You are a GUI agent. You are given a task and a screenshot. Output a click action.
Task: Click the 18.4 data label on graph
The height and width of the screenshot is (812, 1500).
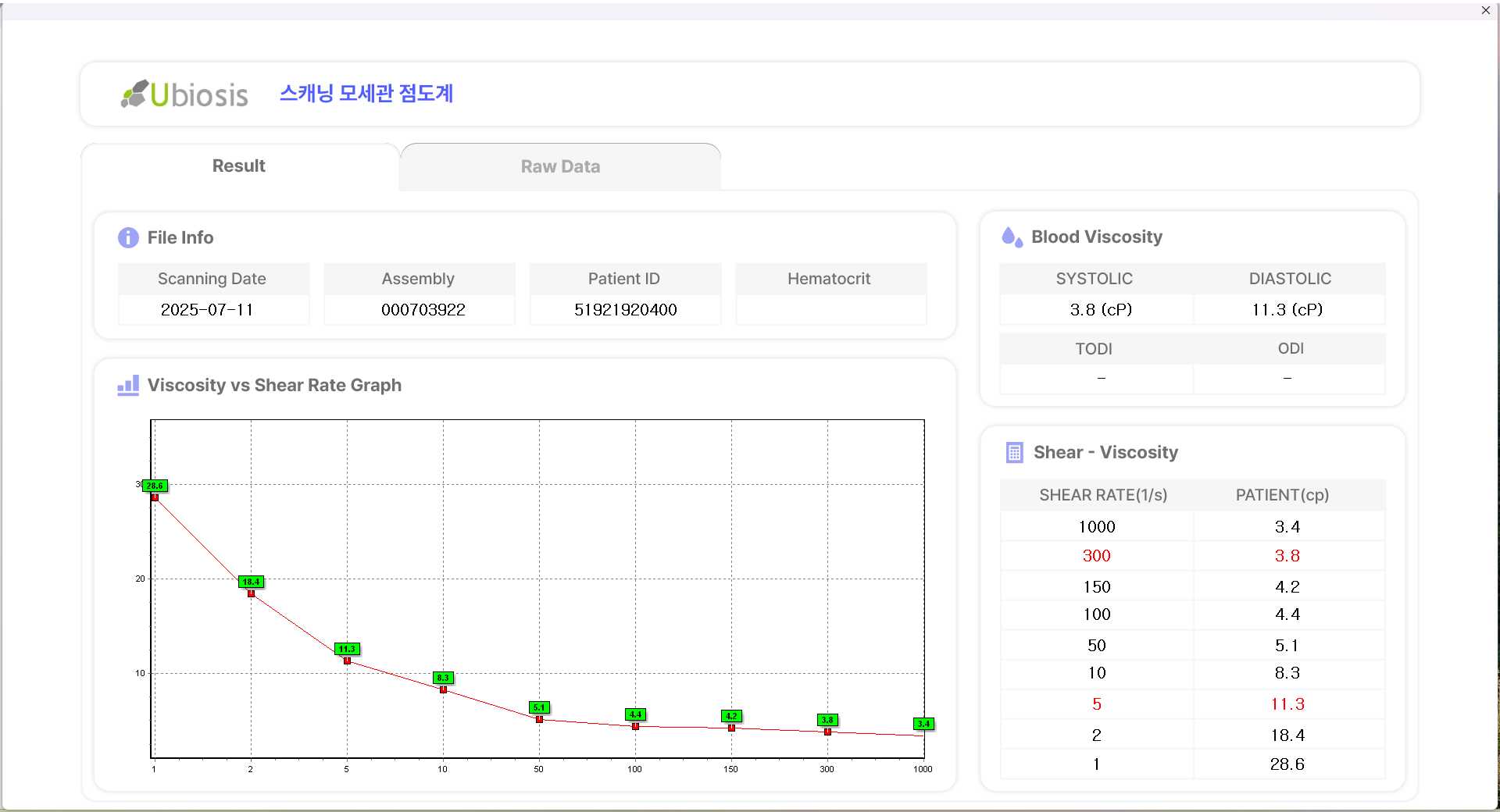[251, 582]
